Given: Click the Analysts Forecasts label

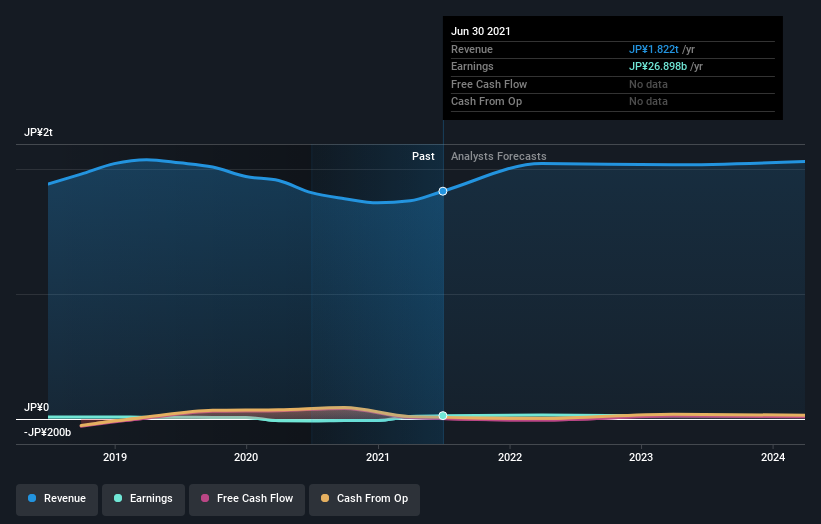Looking at the screenshot, I should pos(498,156).
